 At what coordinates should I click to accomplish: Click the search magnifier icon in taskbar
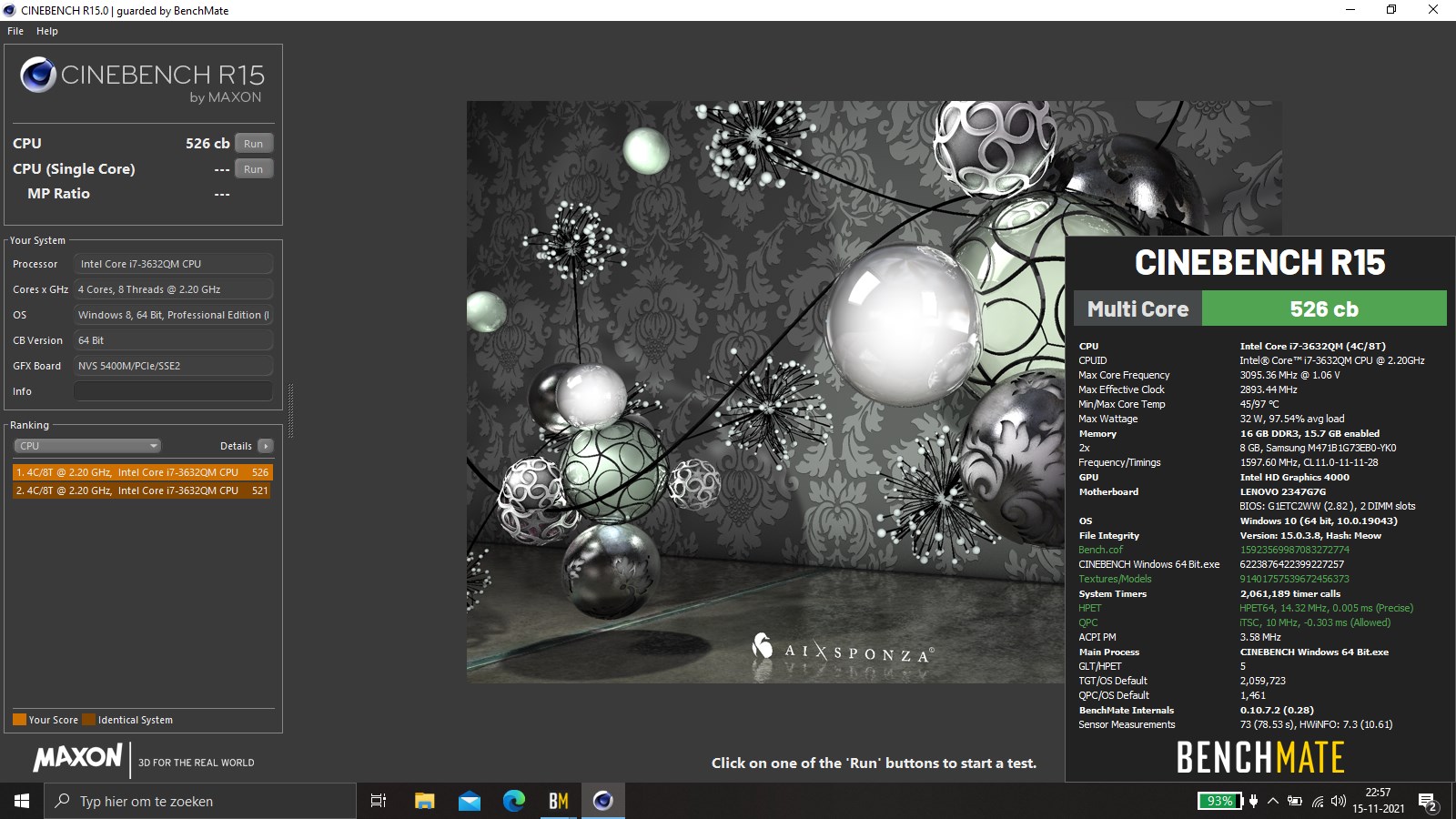pyautogui.click(x=63, y=801)
